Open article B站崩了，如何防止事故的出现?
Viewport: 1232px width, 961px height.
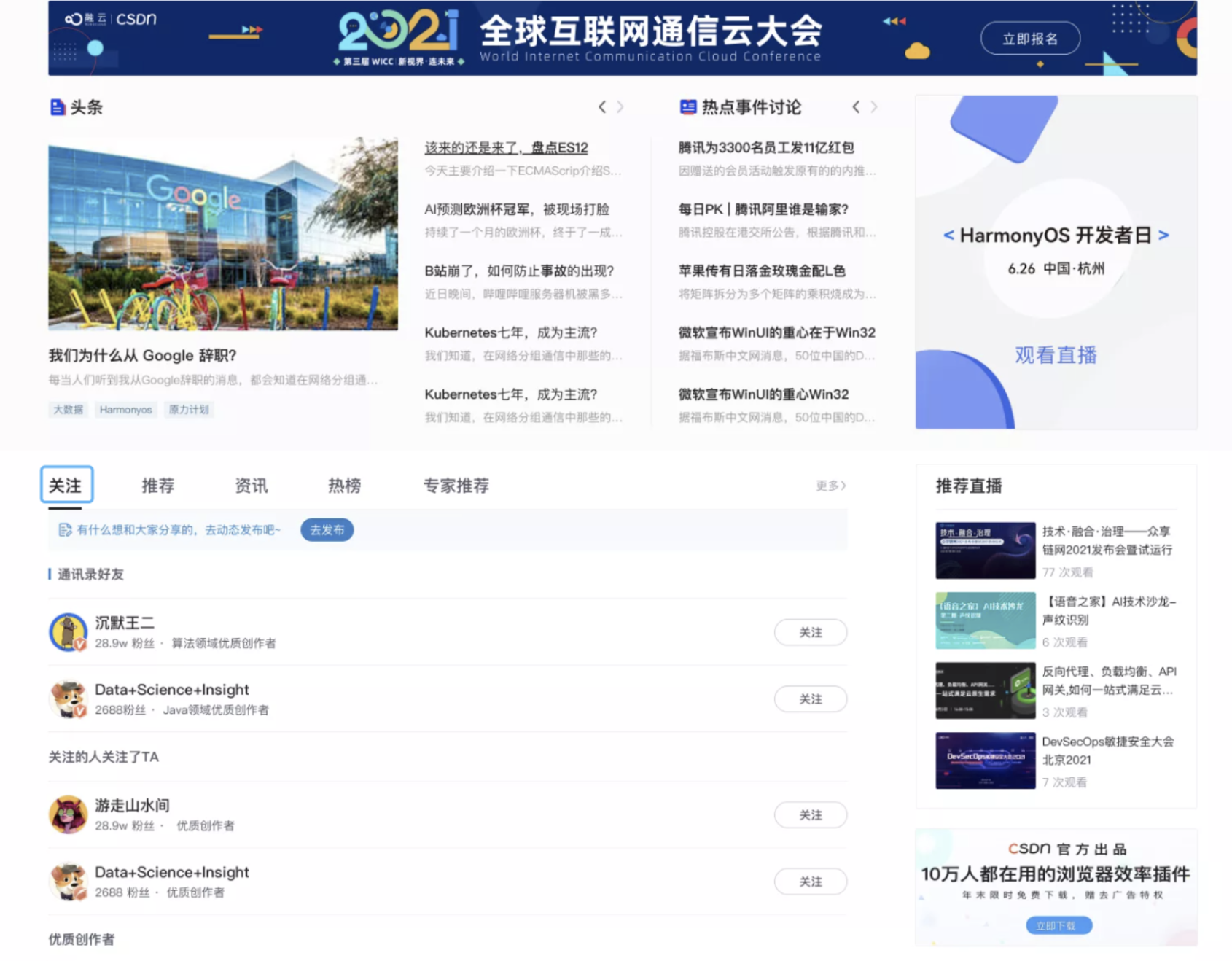point(519,271)
